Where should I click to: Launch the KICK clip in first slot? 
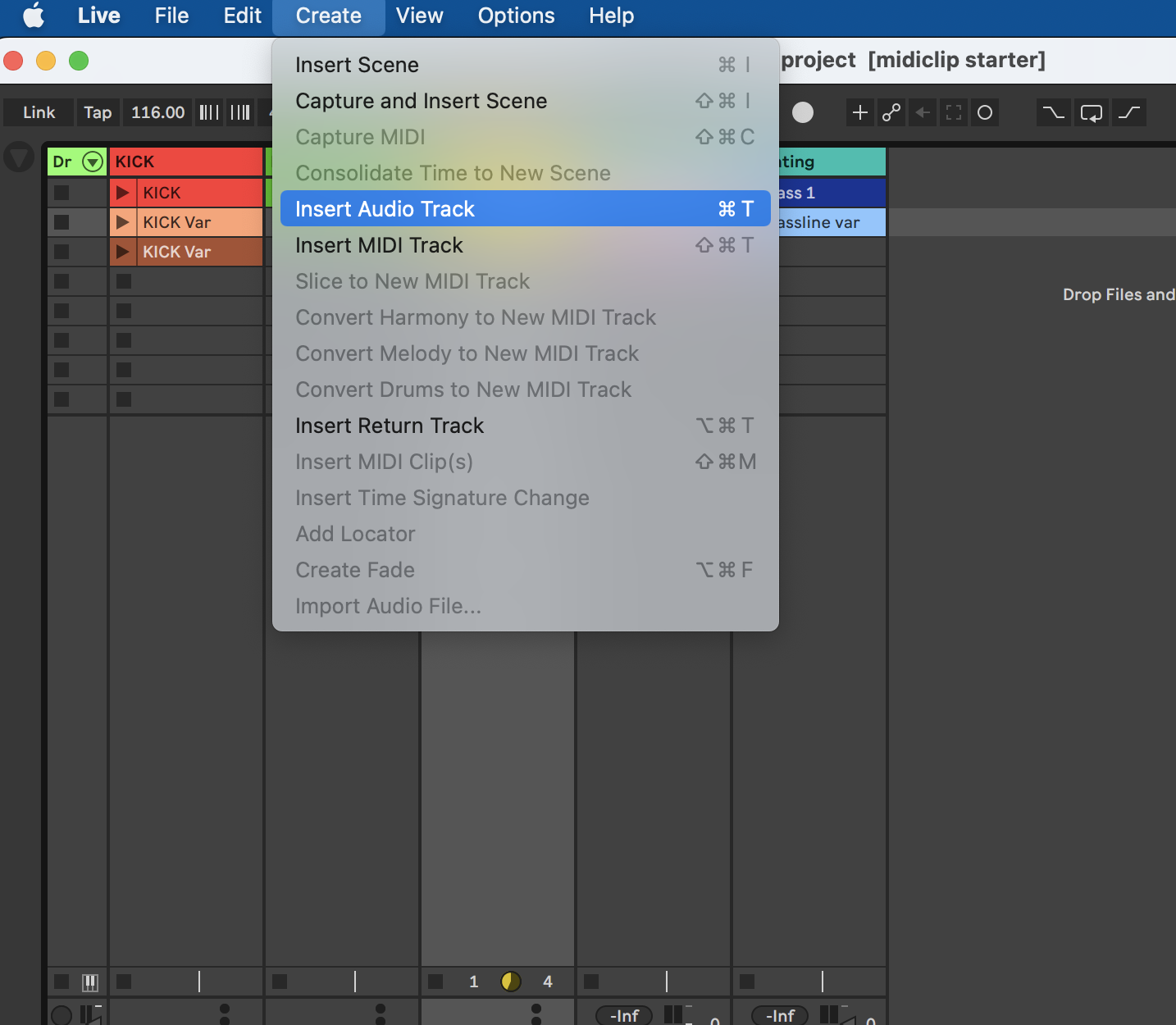123,193
